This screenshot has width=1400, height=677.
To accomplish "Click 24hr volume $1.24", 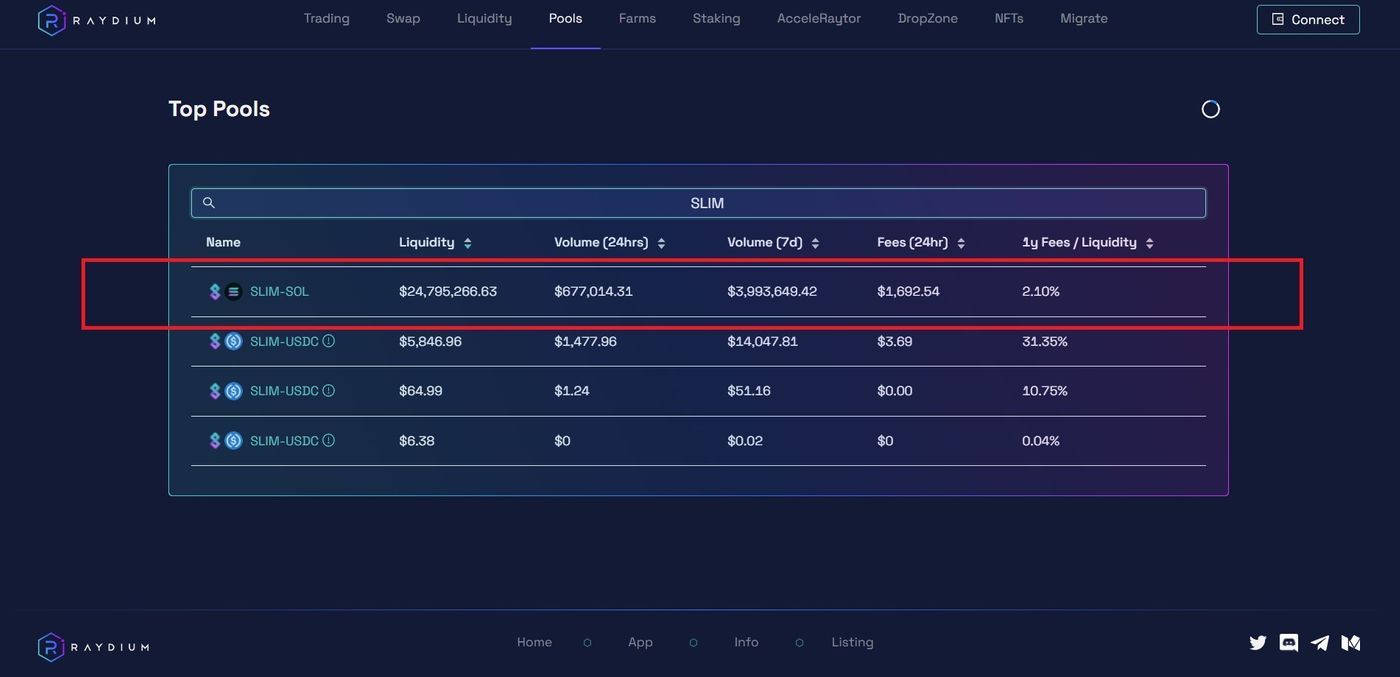I will point(572,391).
